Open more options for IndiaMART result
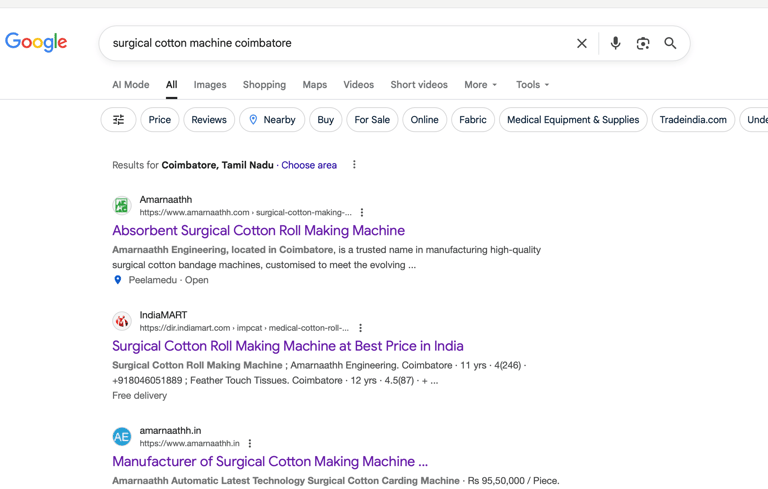Image resolution: width=768 pixels, height=489 pixels. 360,328
